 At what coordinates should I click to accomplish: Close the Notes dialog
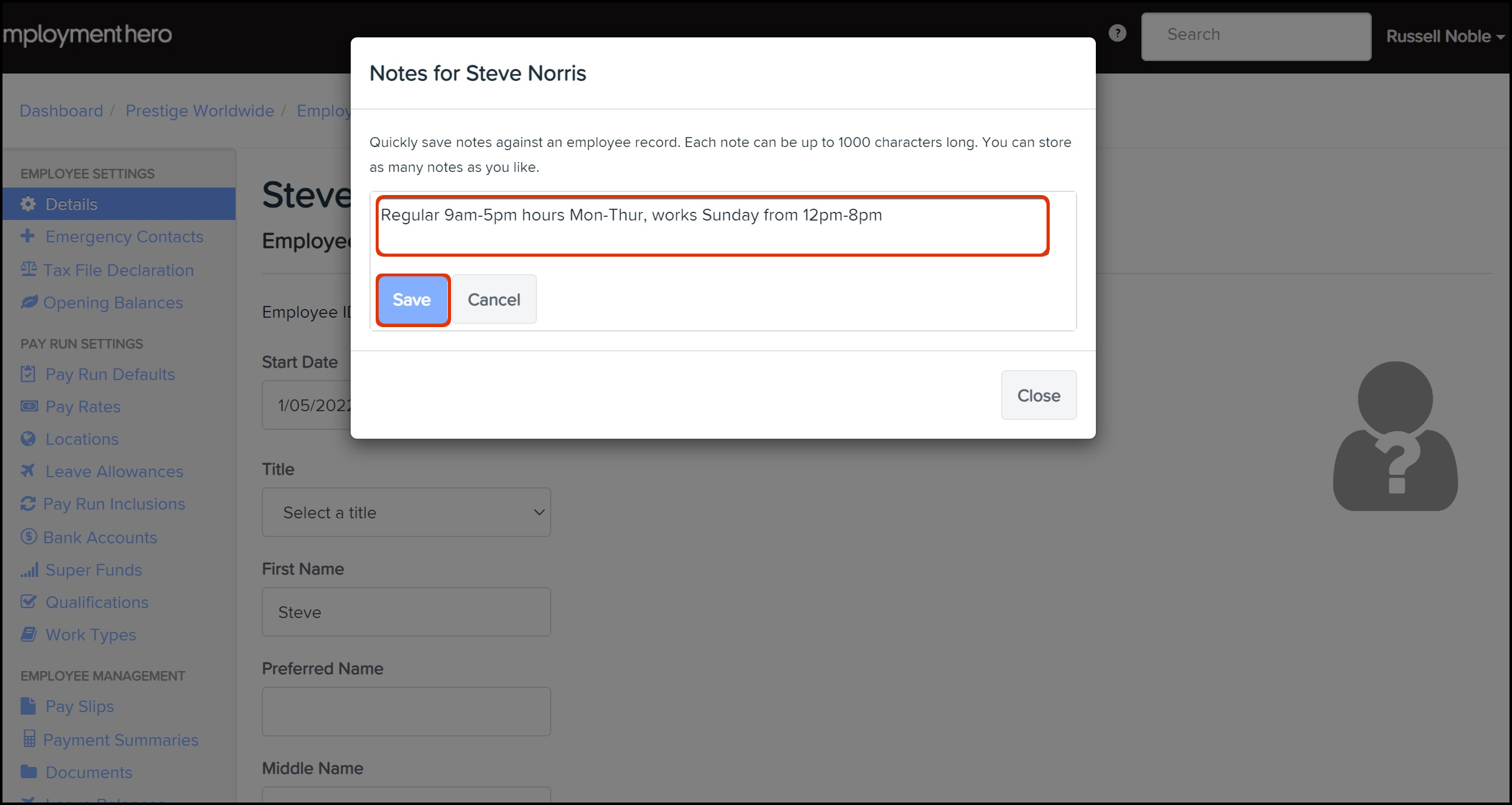1038,395
